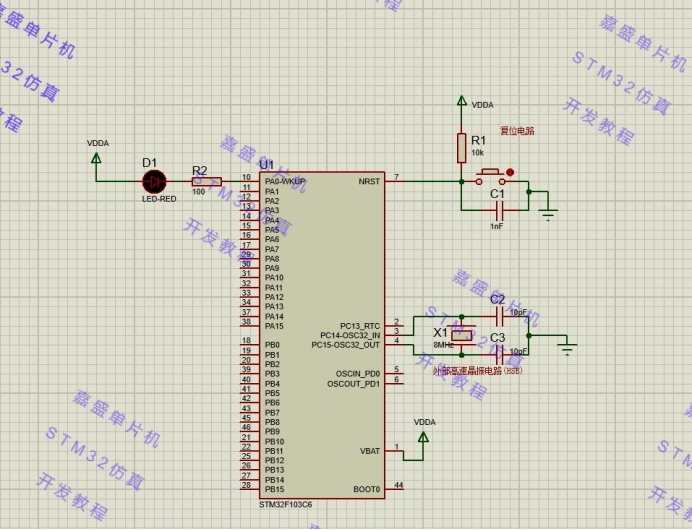The width and height of the screenshot is (692, 530).
Task: Click the PC14-OSC32_IN pin label
Action: click(350, 335)
